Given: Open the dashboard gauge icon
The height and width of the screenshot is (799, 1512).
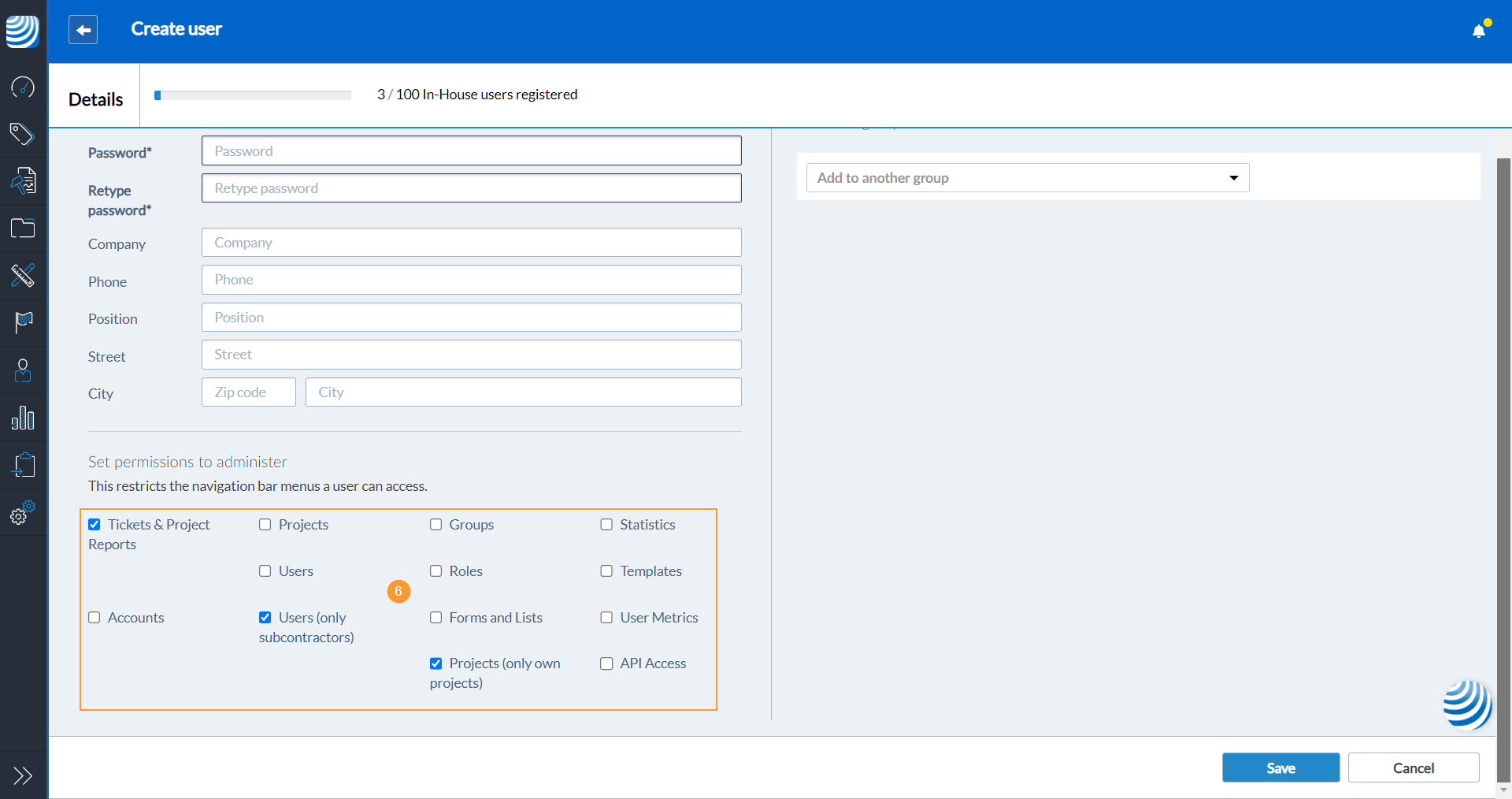Looking at the screenshot, I should (x=23, y=87).
